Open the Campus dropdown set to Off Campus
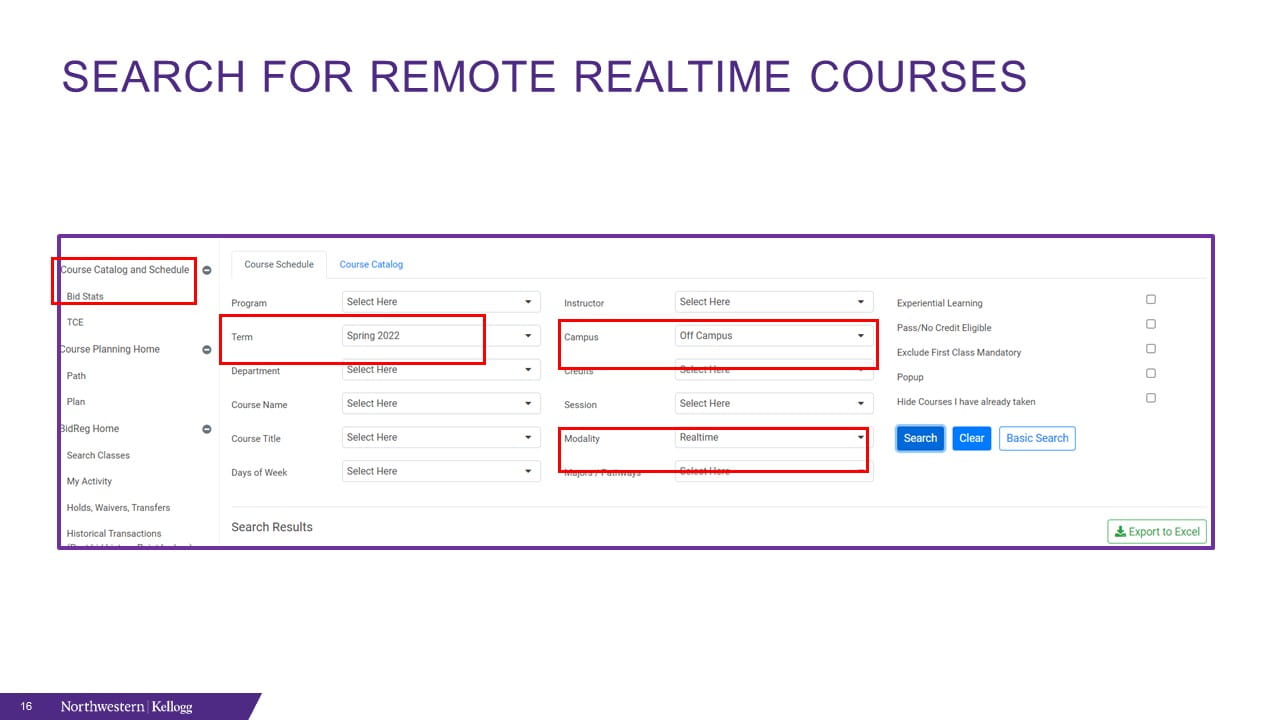This screenshot has width=1280, height=720. coord(773,336)
